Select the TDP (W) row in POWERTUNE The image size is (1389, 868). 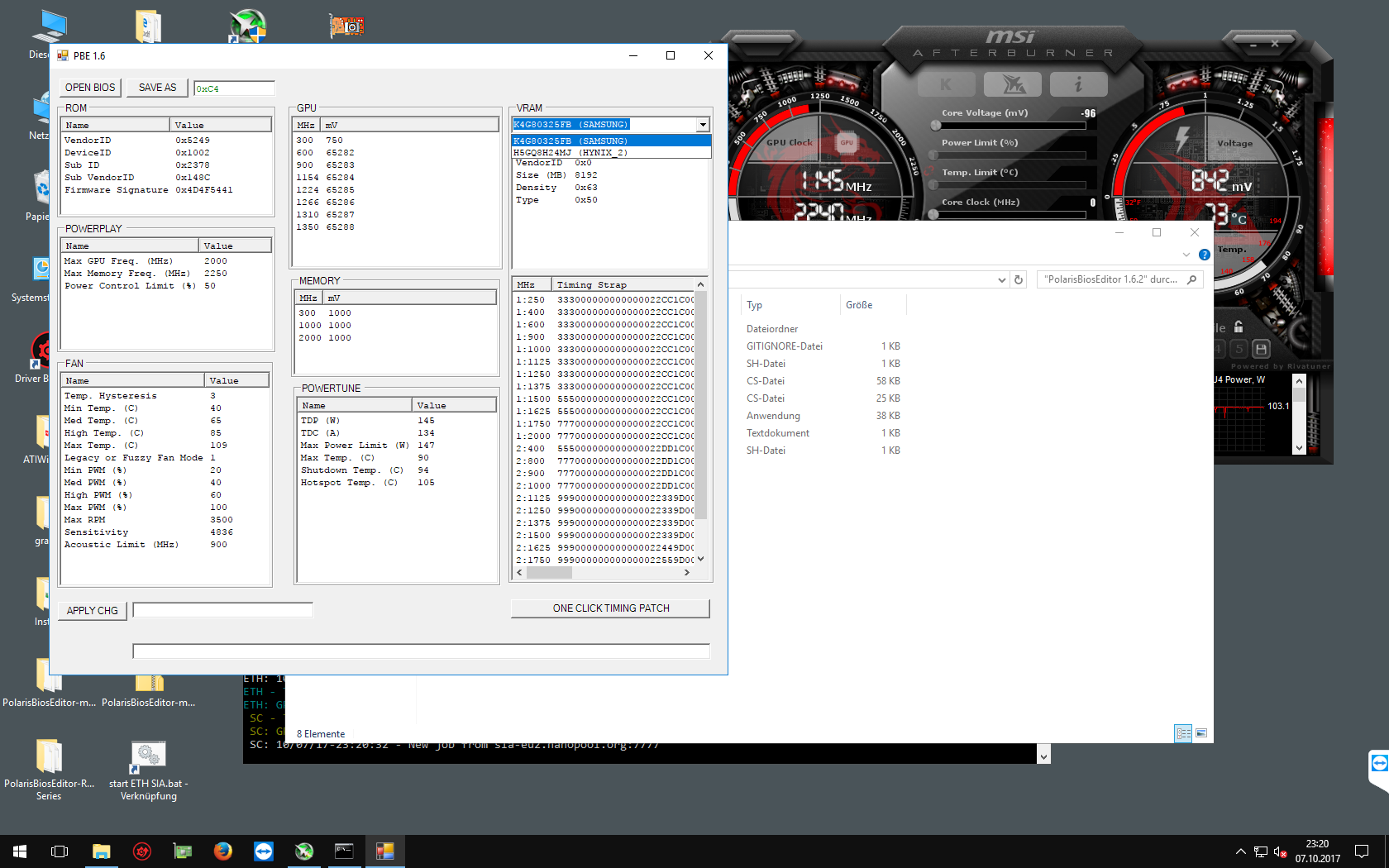point(397,421)
